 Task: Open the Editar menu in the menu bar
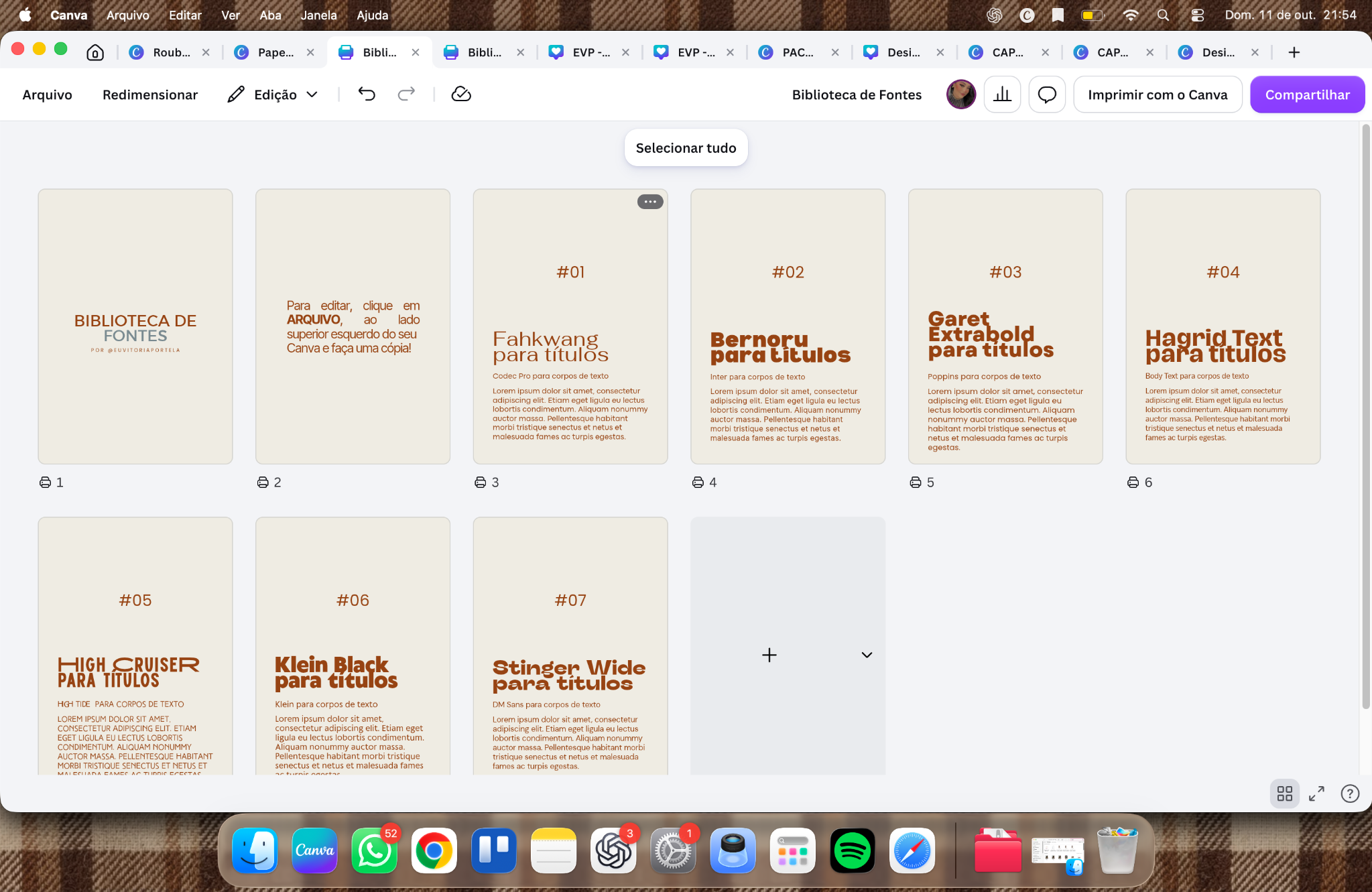click(x=185, y=15)
